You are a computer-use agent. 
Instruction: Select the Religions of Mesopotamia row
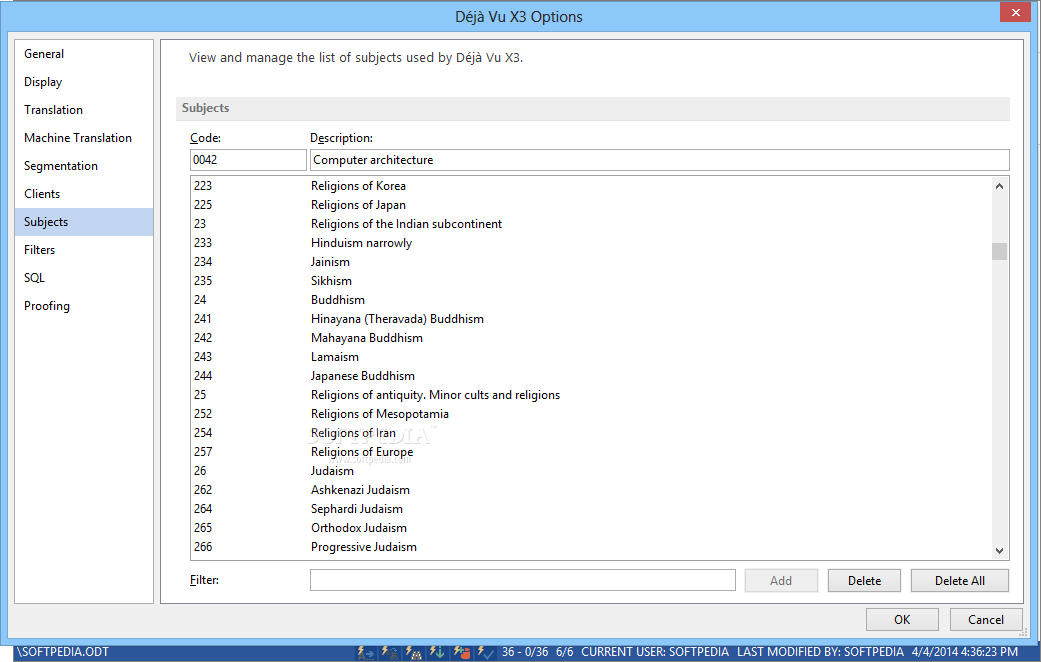tap(591, 414)
